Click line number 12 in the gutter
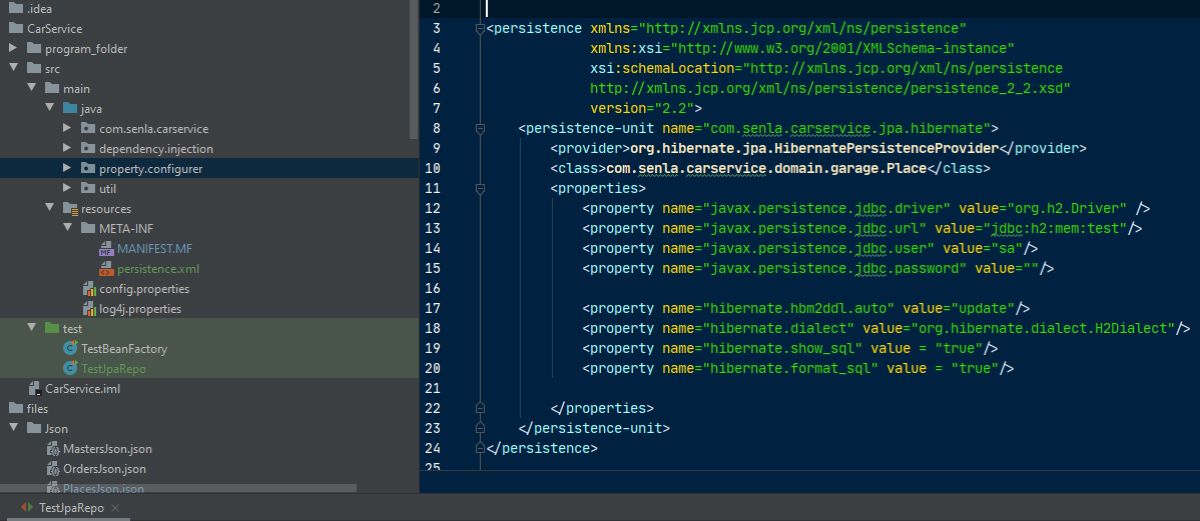The image size is (1200, 521). coord(432,208)
